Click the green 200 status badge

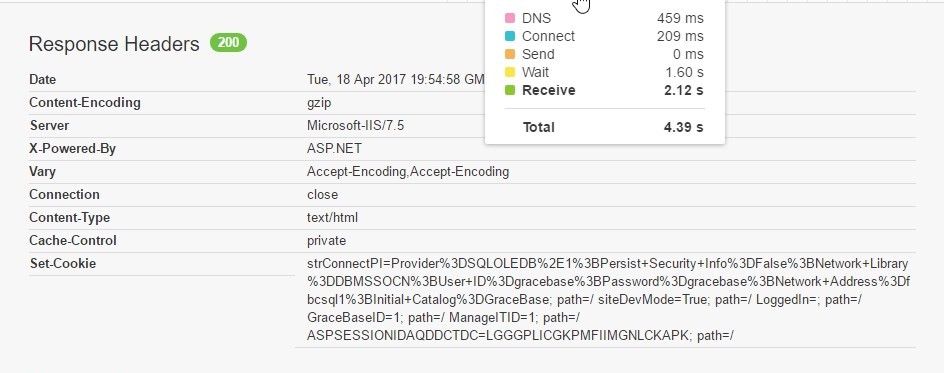(228, 42)
